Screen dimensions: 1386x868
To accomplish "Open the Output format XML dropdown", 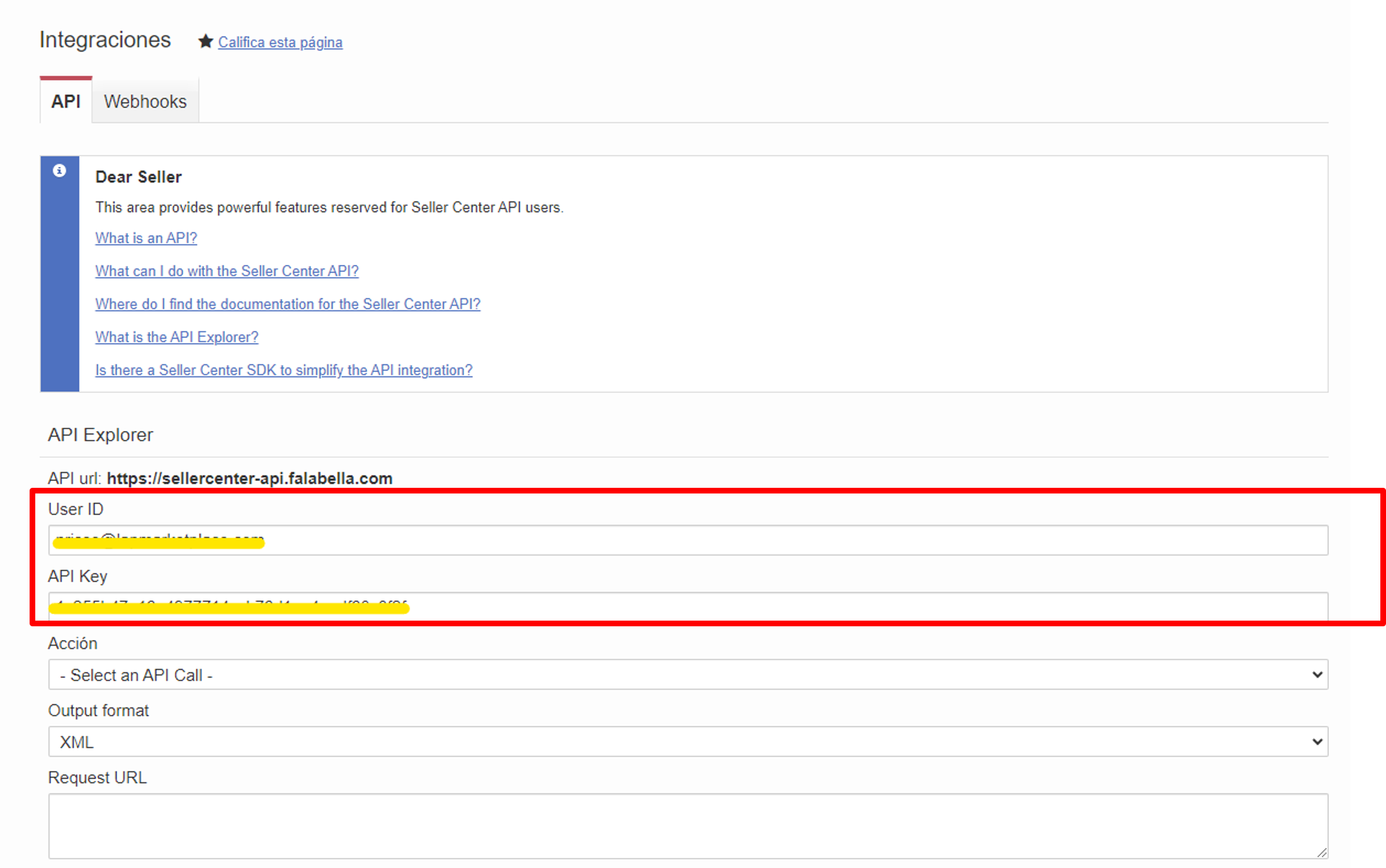I will click(688, 742).
